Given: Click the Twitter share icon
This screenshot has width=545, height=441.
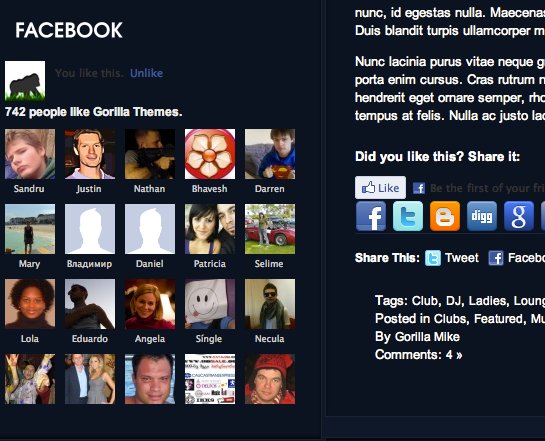Looking at the screenshot, I should (408, 216).
